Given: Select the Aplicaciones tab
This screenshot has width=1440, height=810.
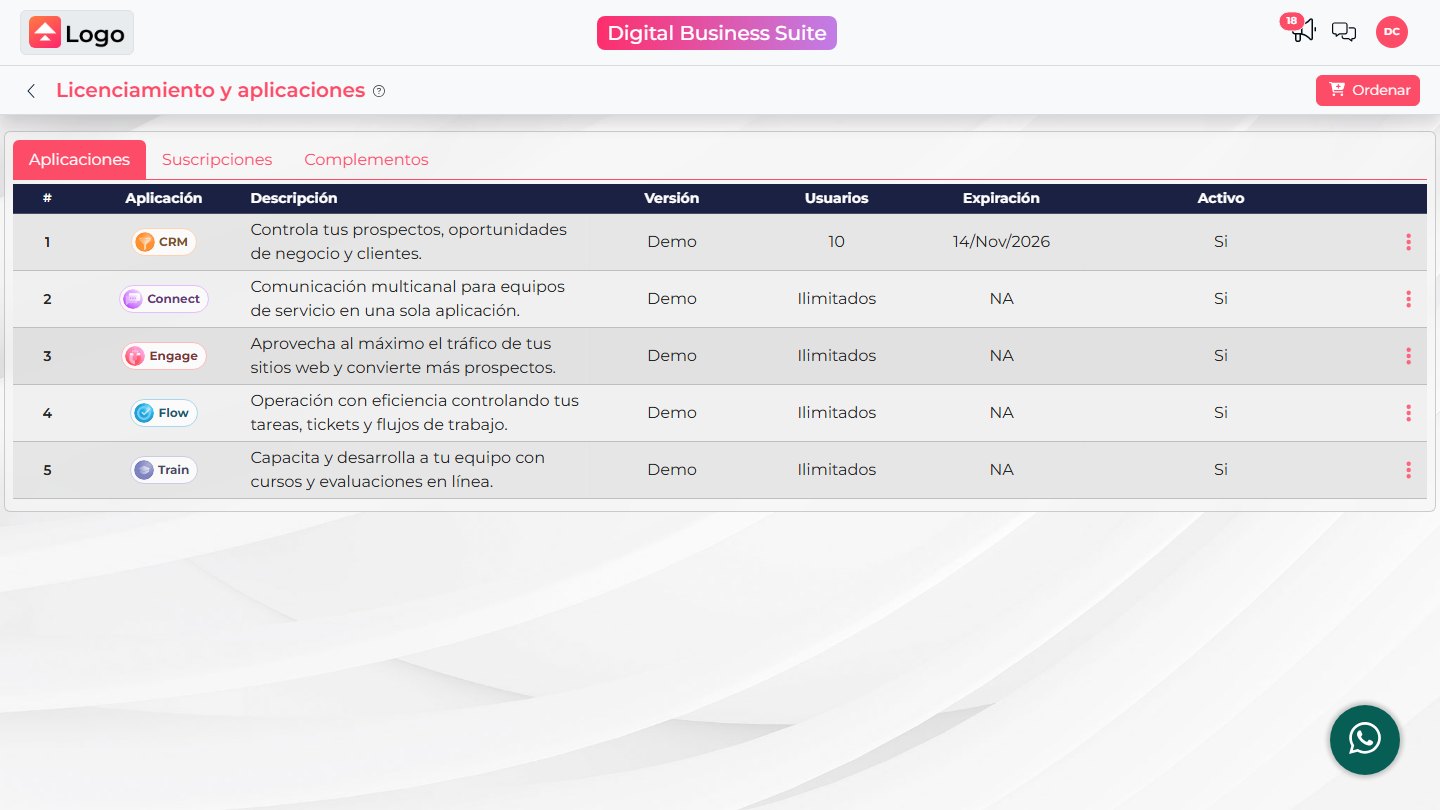Looking at the screenshot, I should (79, 160).
